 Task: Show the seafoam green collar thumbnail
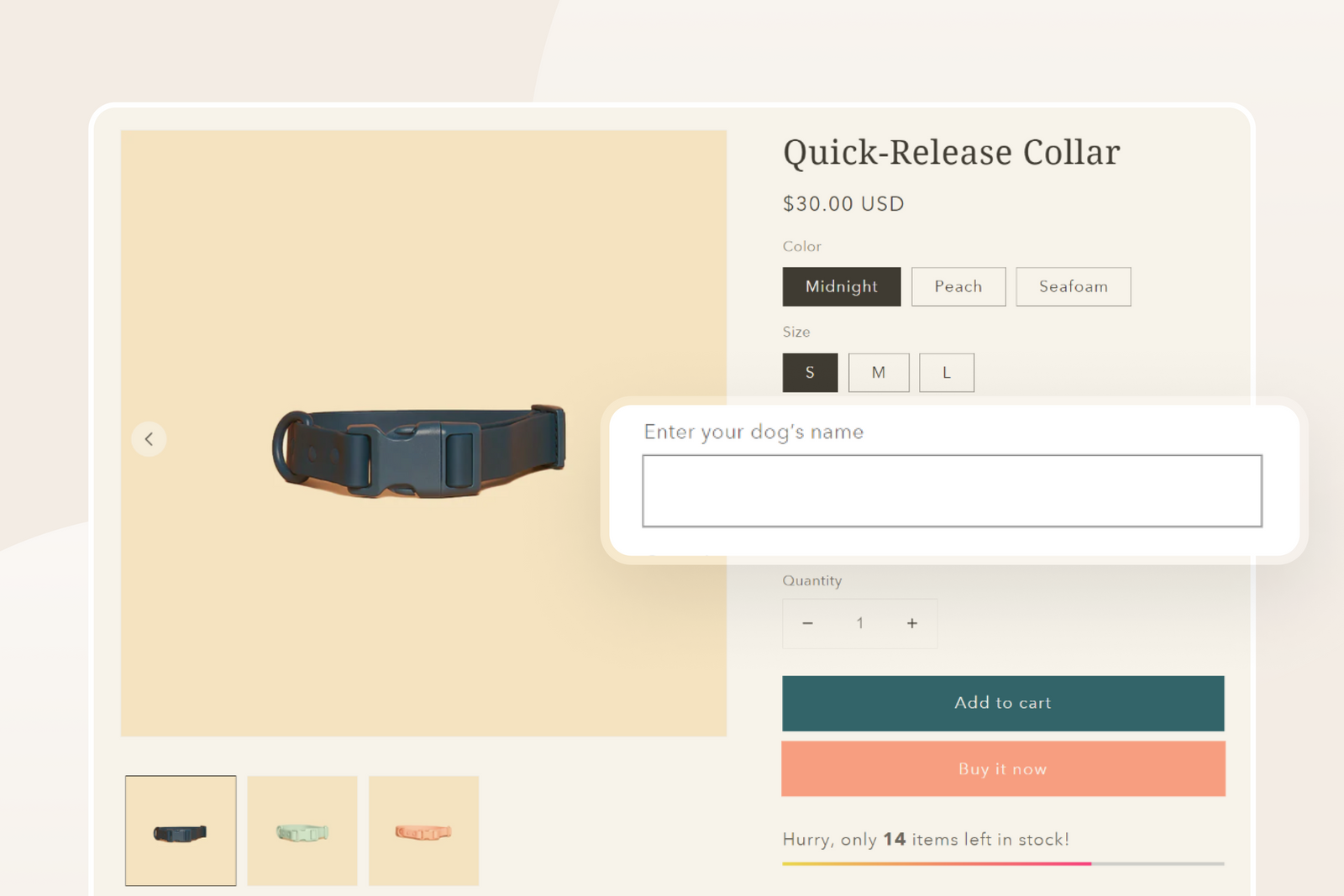pos(302,831)
